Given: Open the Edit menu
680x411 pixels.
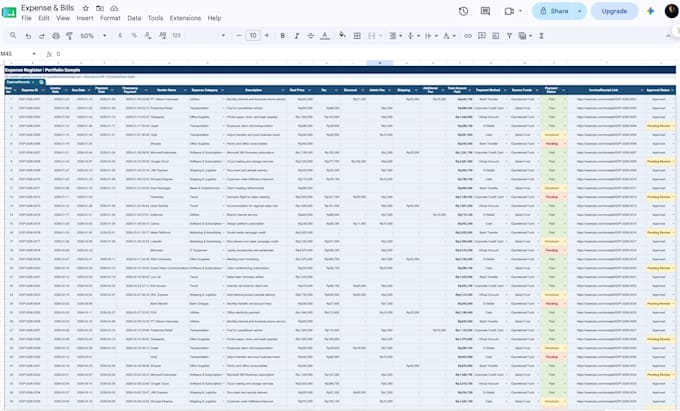Looking at the screenshot, I should (44, 18).
